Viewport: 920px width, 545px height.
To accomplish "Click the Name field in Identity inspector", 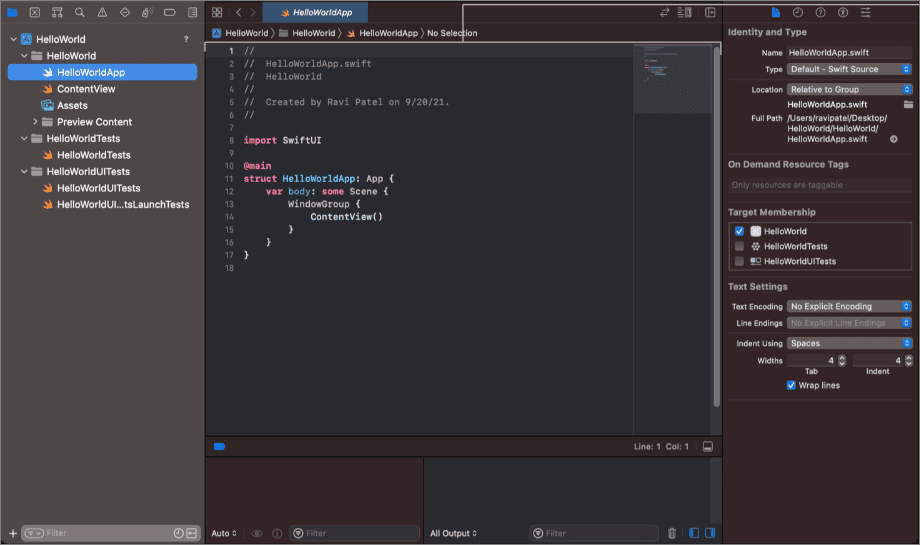I will [x=849, y=52].
